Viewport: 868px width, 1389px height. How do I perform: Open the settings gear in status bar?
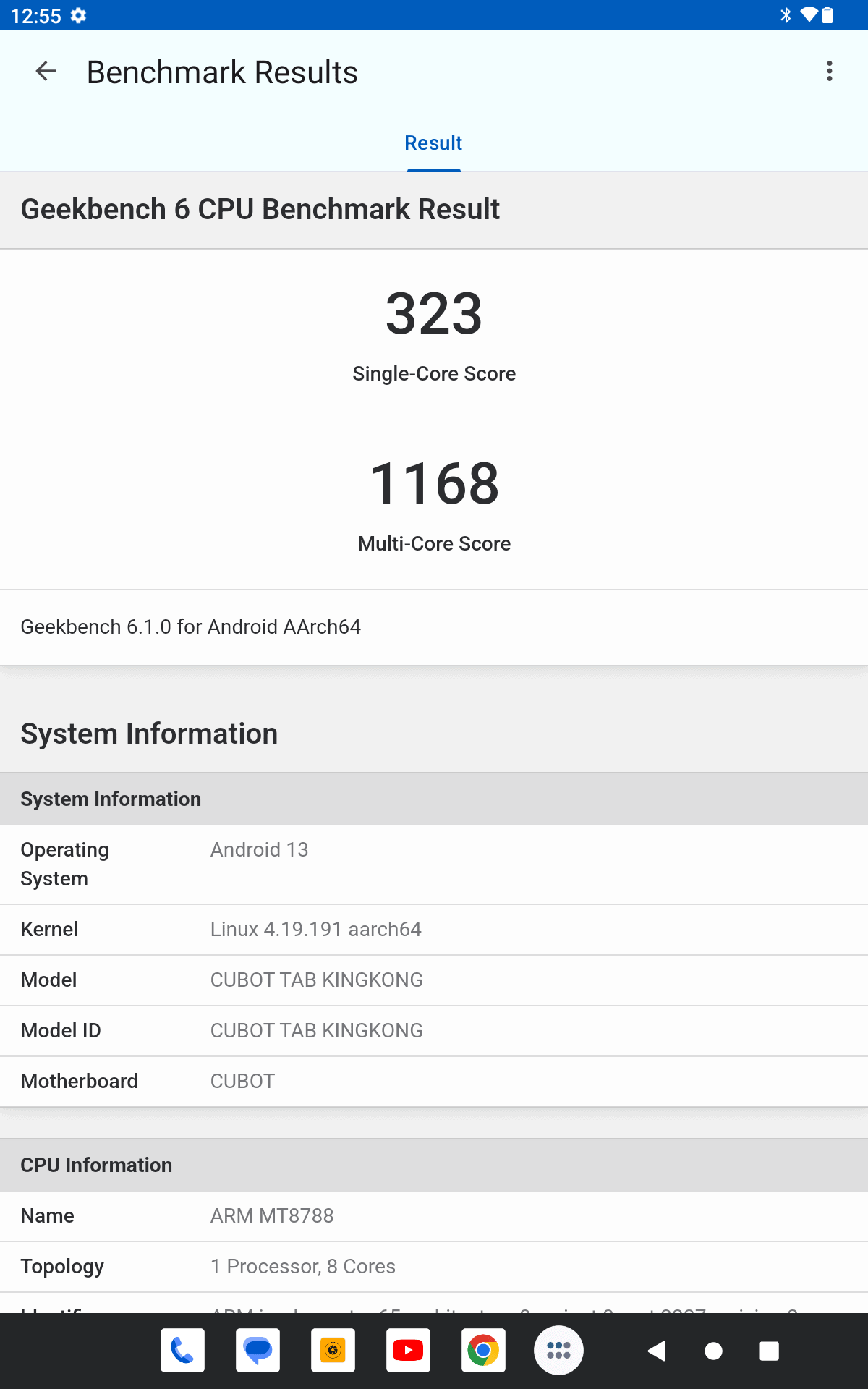79,15
